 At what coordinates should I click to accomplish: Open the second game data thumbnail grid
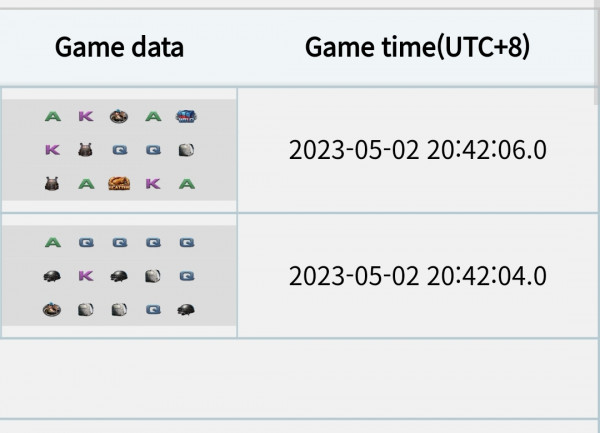pyautogui.click(x=119, y=276)
